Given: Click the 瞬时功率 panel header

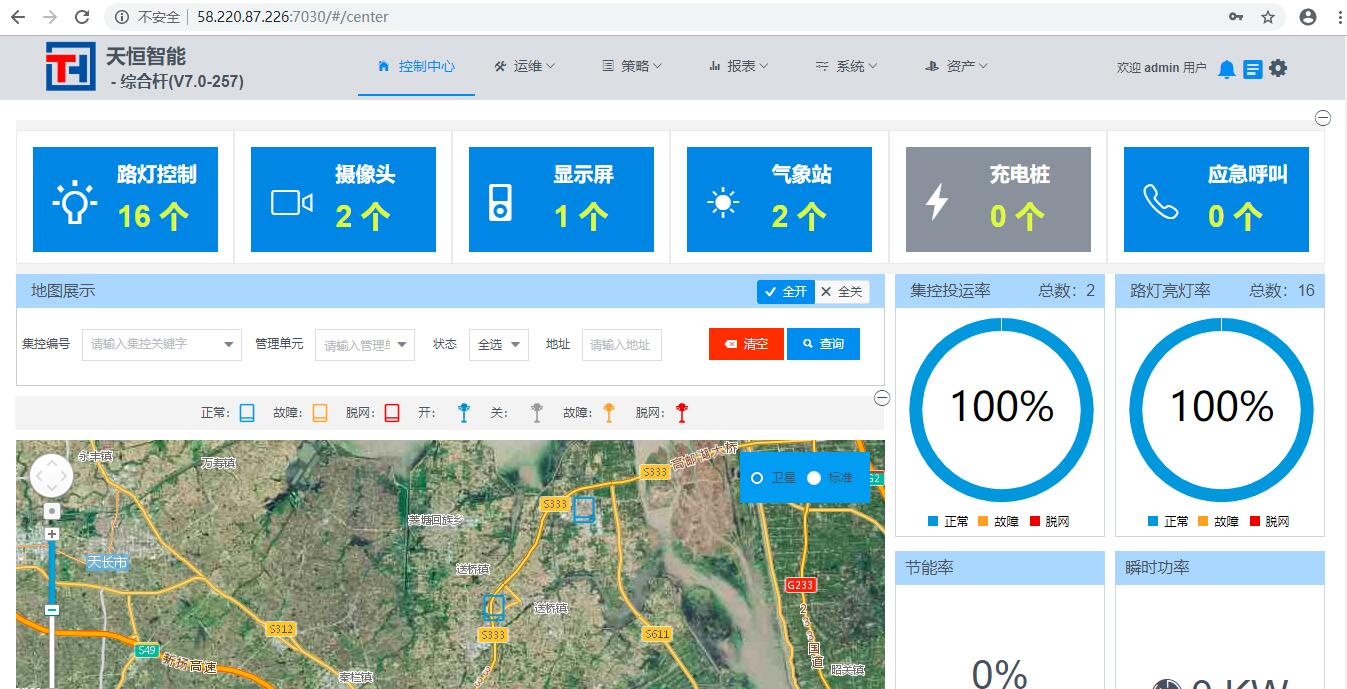Looking at the screenshot, I should (x=1220, y=568).
